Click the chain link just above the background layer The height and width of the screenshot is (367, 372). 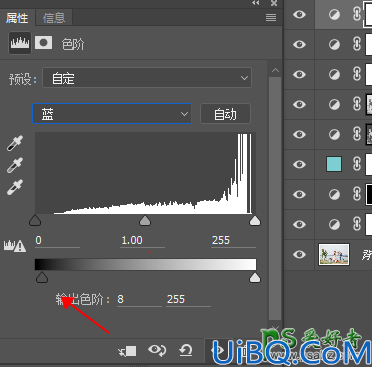click(357, 224)
